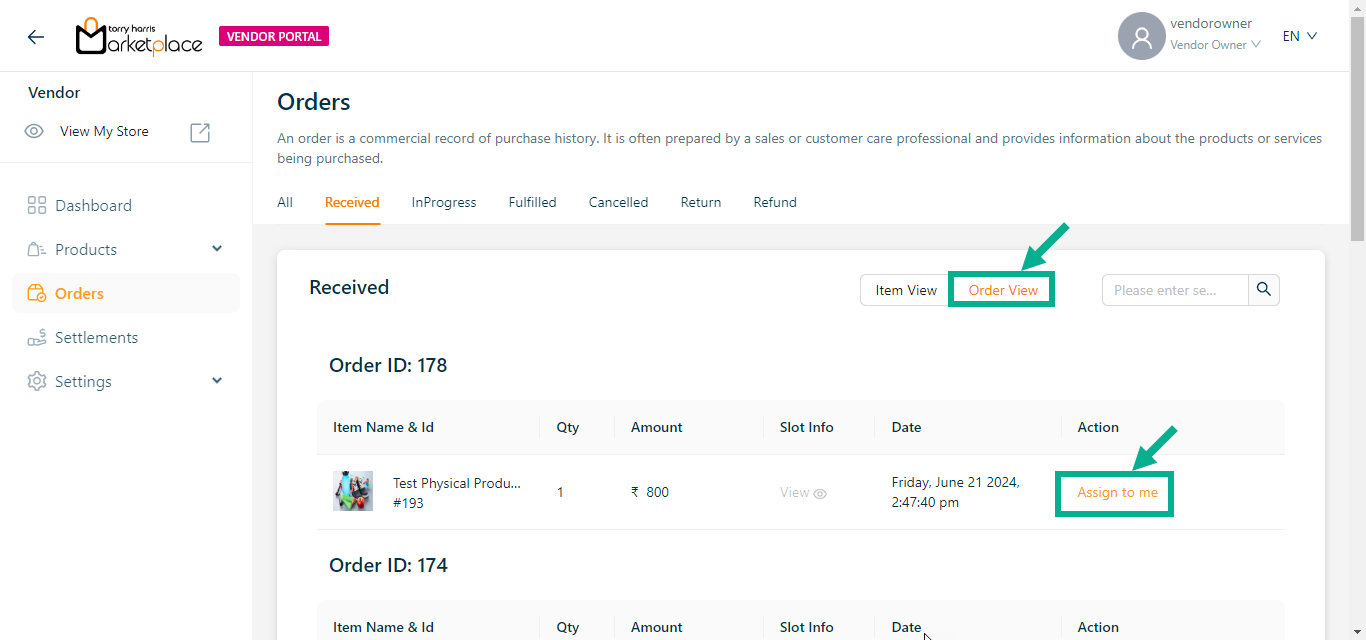The height and width of the screenshot is (640, 1366).
Task: Click the search magnifier icon
Action: [x=1264, y=290]
